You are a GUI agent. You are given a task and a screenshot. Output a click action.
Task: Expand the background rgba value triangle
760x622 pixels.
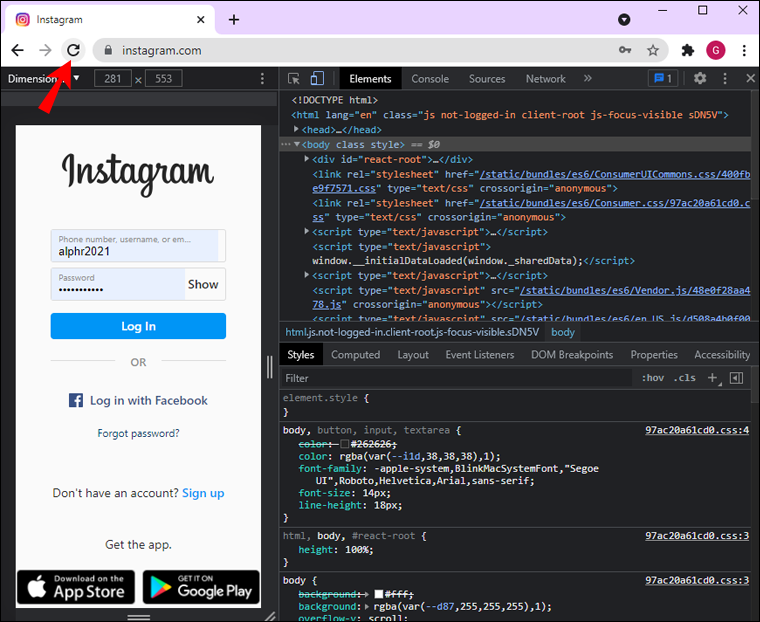tap(367, 606)
